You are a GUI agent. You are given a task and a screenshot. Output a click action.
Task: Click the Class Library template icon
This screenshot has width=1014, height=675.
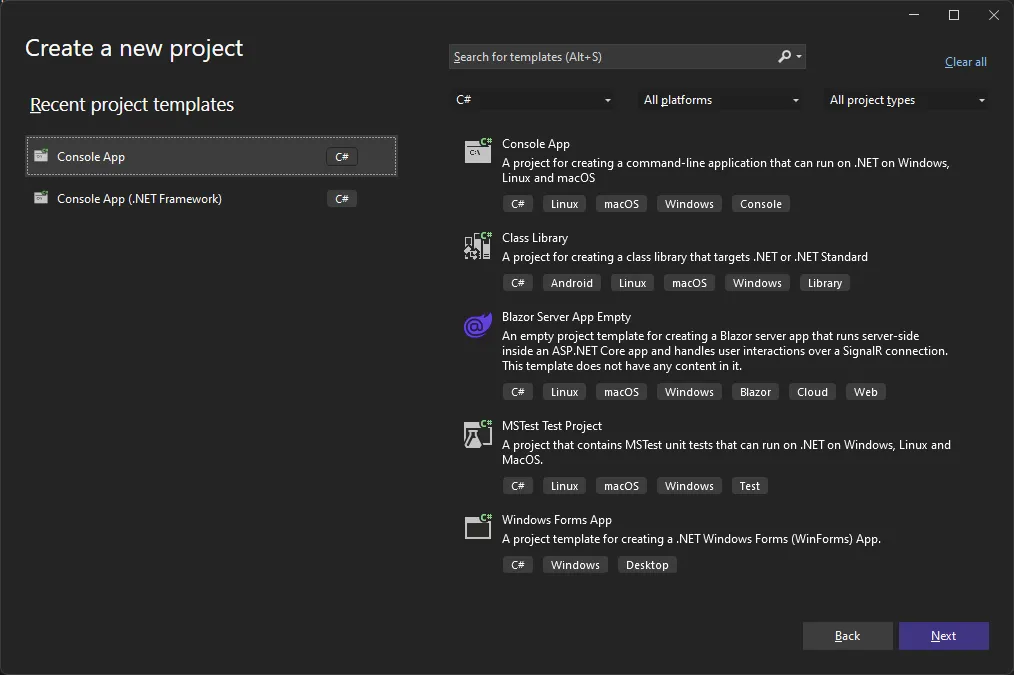point(477,245)
